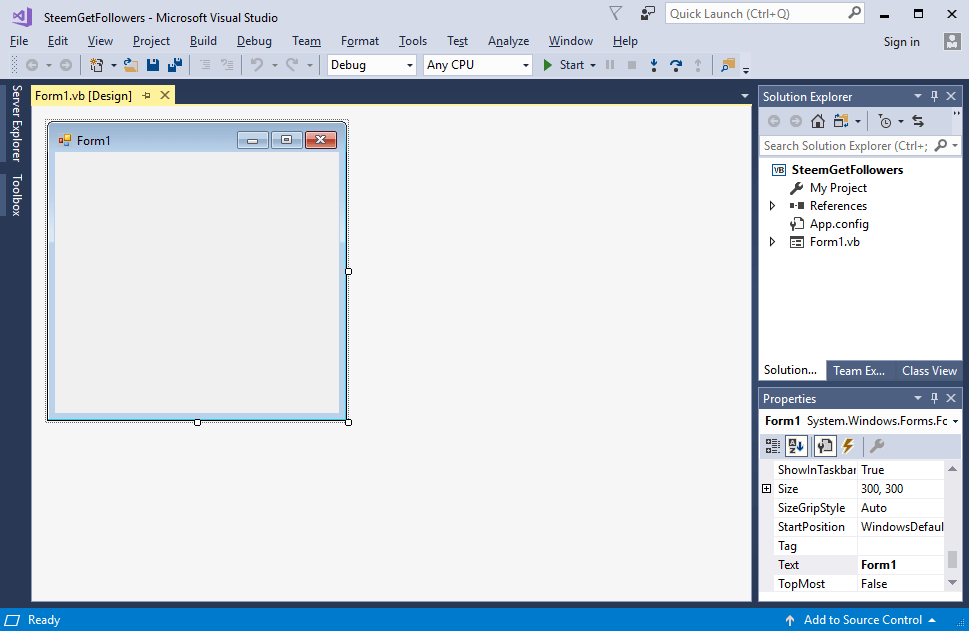Open the Analyze menu
Screen dimensions: 969x631
click(x=509, y=41)
